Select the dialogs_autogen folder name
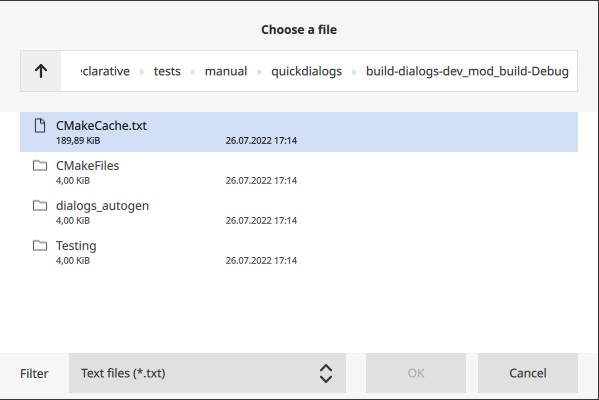The height and width of the screenshot is (400, 599). click(x=102, y=206)
